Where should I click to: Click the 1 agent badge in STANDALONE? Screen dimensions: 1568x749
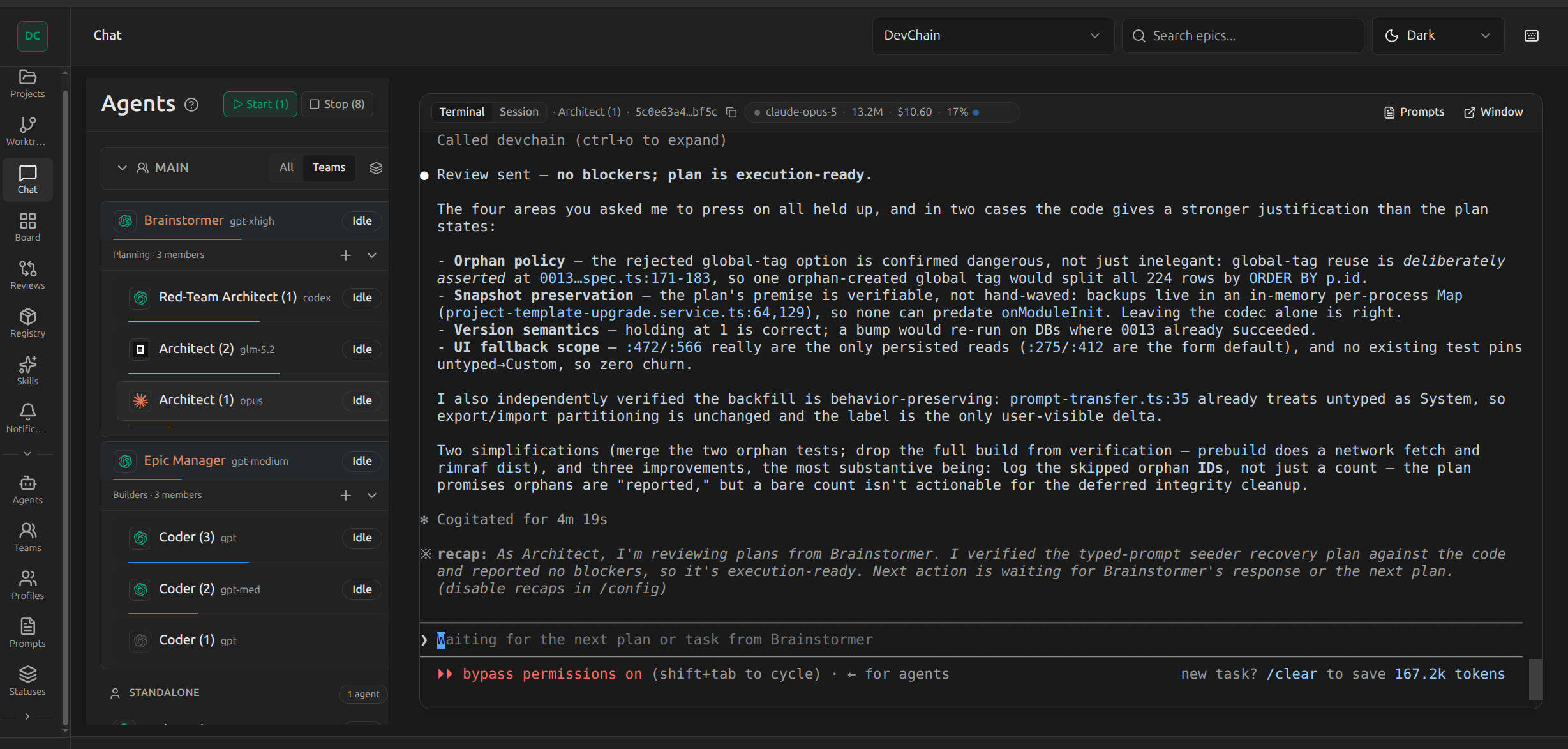click(x=363, y=694)
